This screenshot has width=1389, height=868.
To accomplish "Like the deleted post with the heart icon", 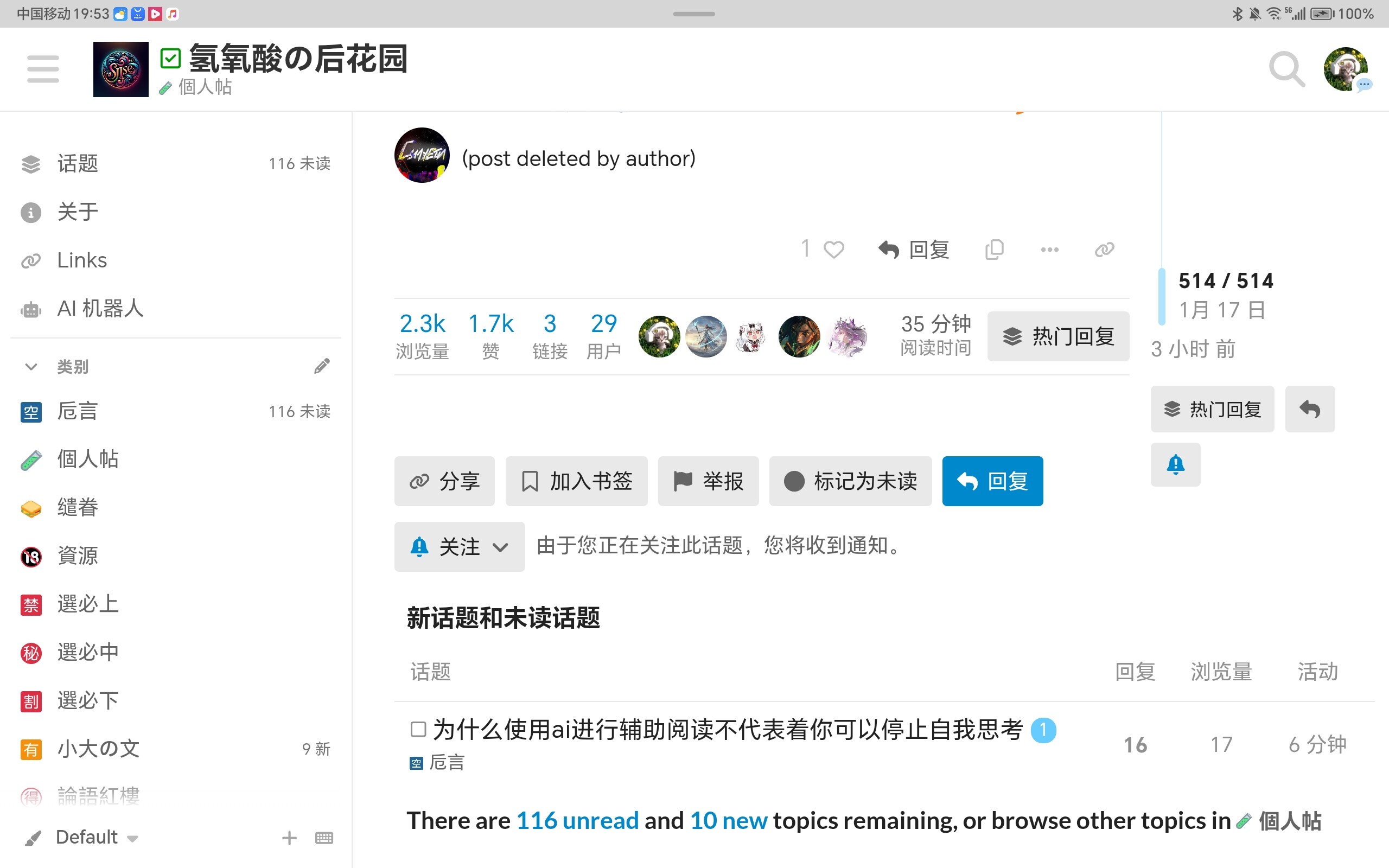I will point(833,250).
